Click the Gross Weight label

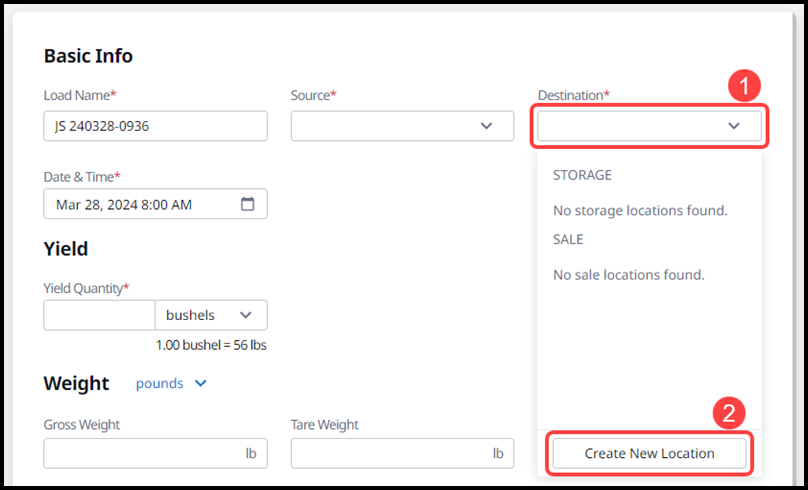(81, 425)
